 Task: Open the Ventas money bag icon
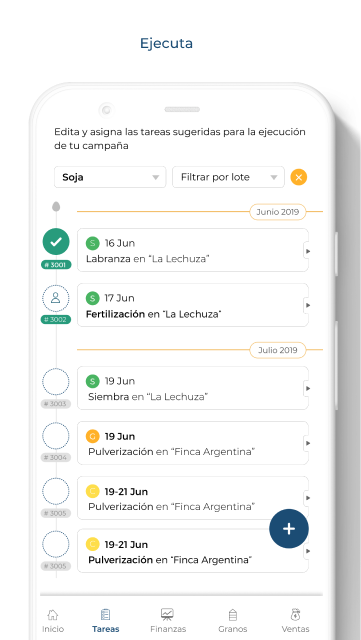click(x=296, y=614)
